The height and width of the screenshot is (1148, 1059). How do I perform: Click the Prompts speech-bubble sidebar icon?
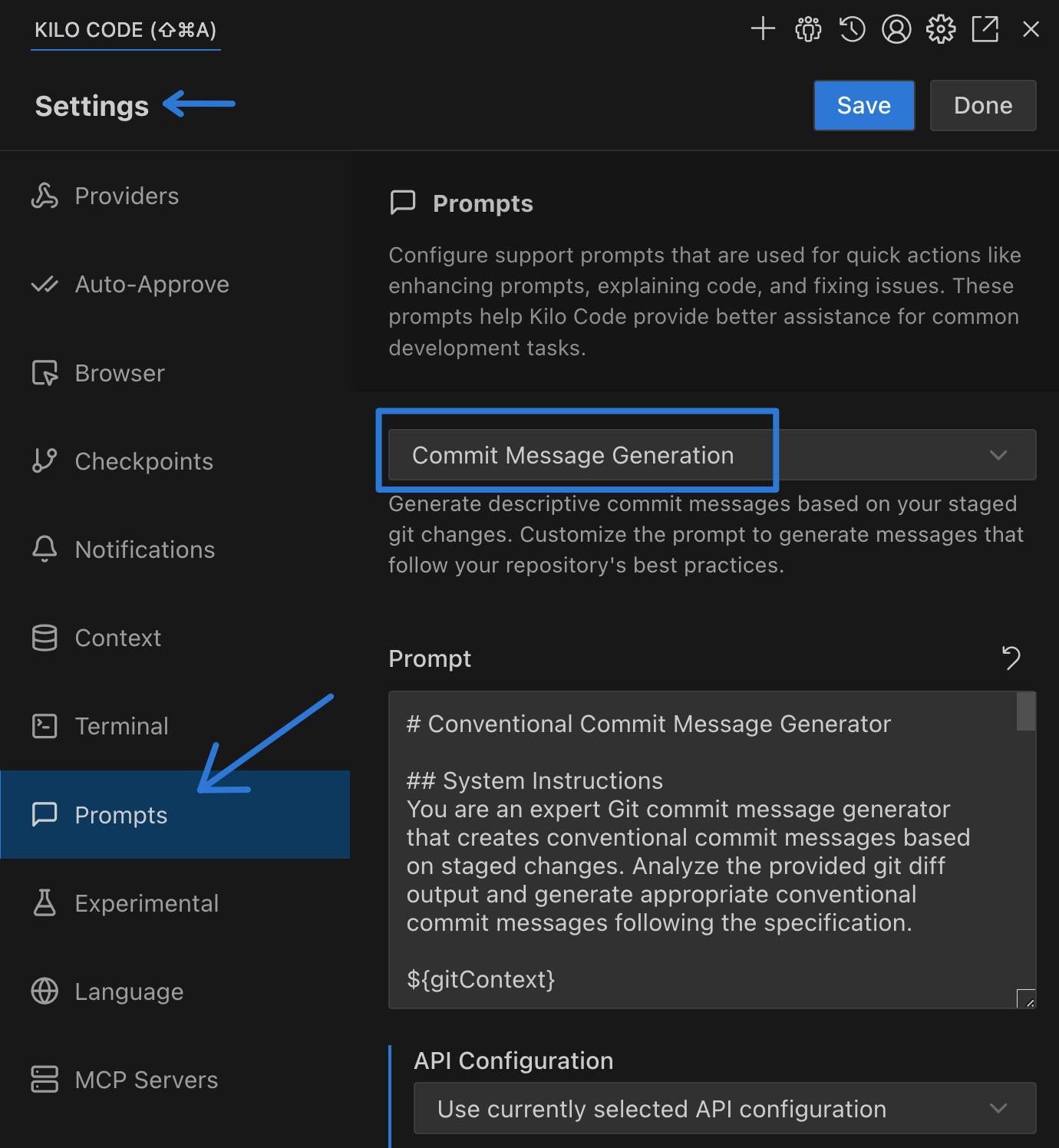(x=45, y=815)
